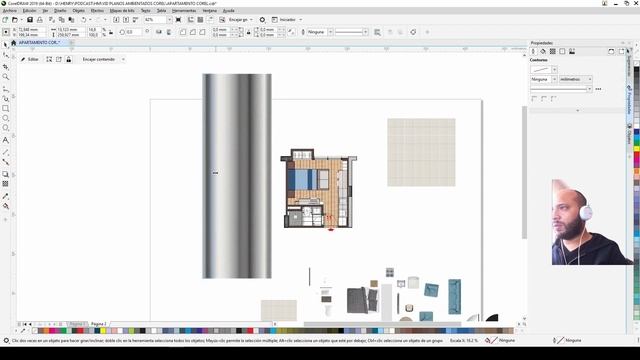Open the Herramientas menu

pos(184,11)
